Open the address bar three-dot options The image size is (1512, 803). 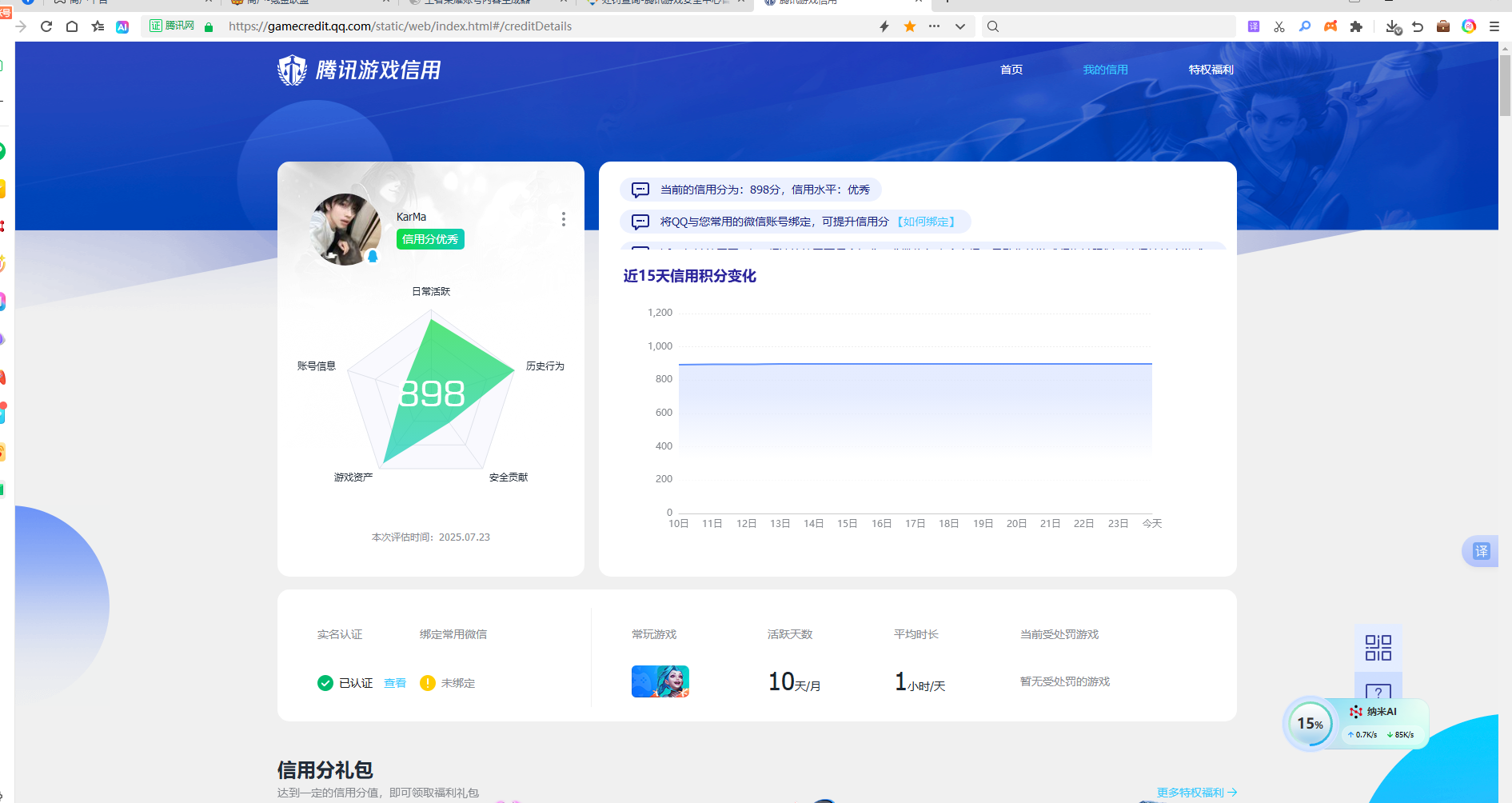[934, 26]
